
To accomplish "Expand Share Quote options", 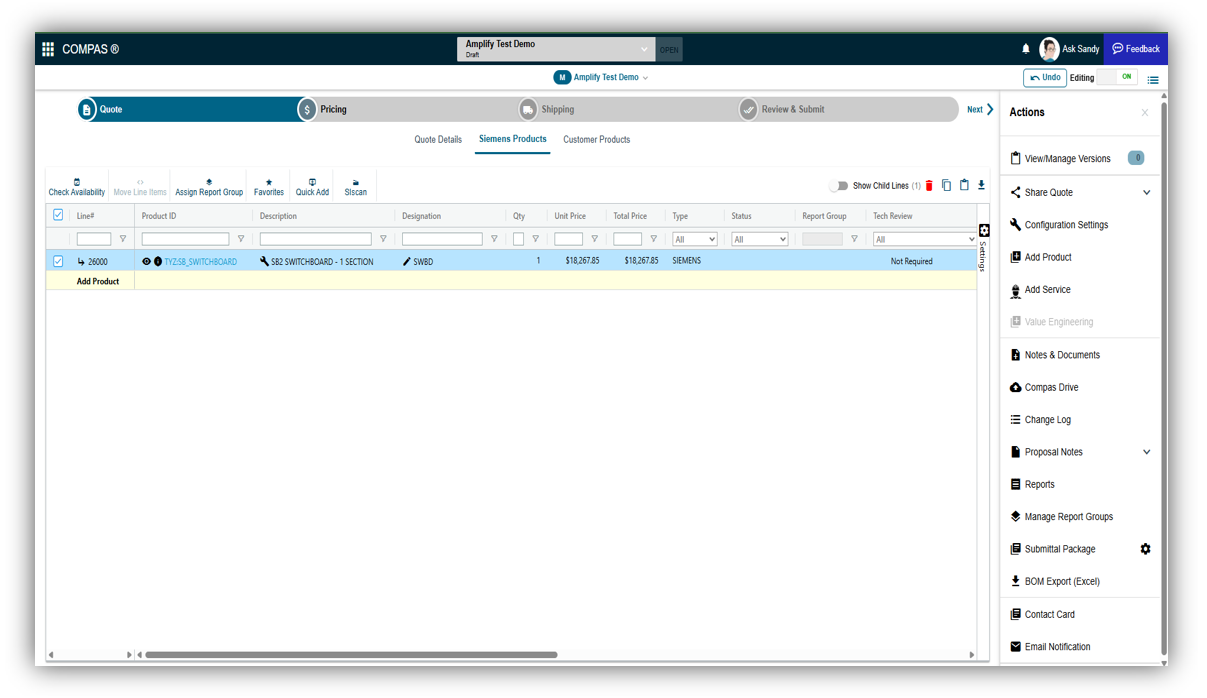I will [x=1147, y=193].
